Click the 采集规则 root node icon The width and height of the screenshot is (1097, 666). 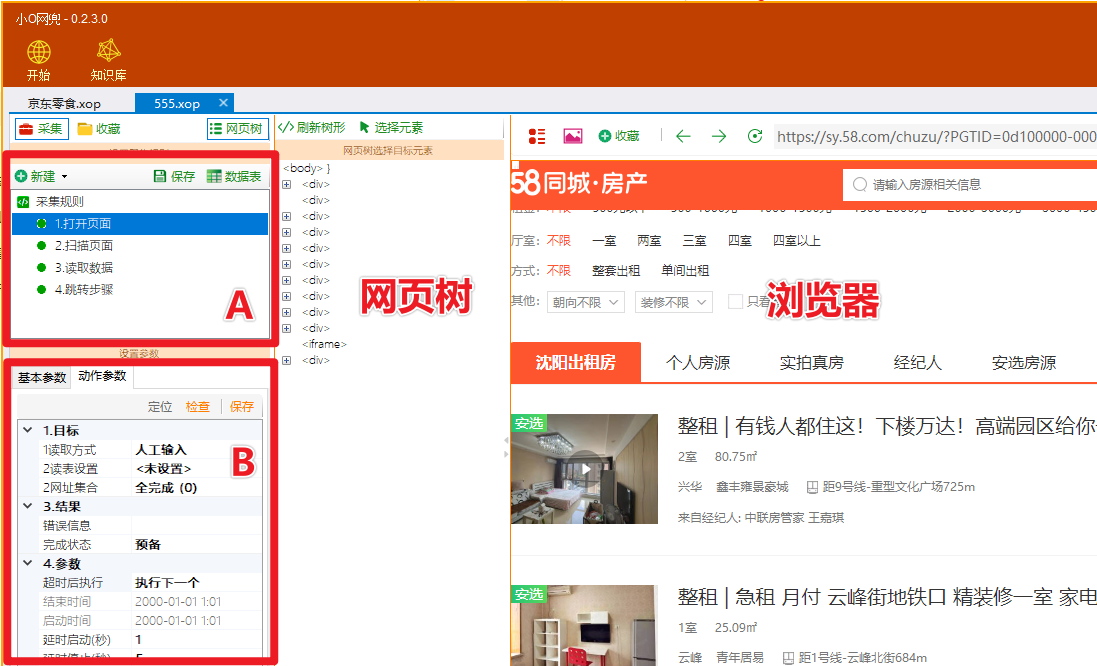pyautogui.click(x=23, y=201)
